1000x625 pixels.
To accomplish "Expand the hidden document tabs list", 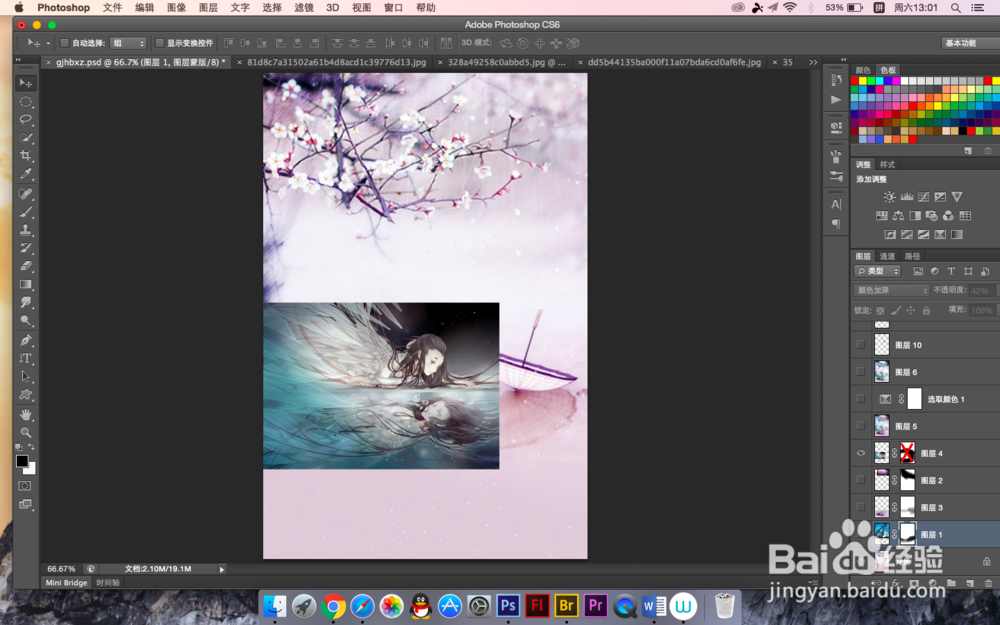I will pyautogui.click(x=813, y=62).
